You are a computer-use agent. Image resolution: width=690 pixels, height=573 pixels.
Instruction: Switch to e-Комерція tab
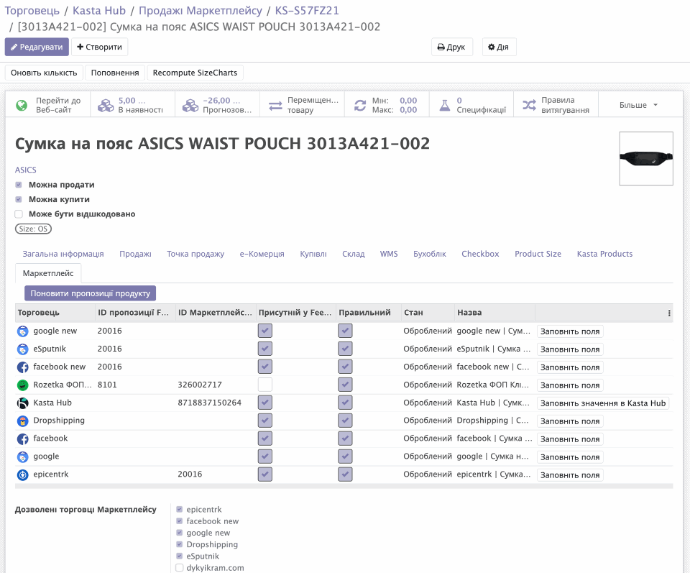(262, 254)
